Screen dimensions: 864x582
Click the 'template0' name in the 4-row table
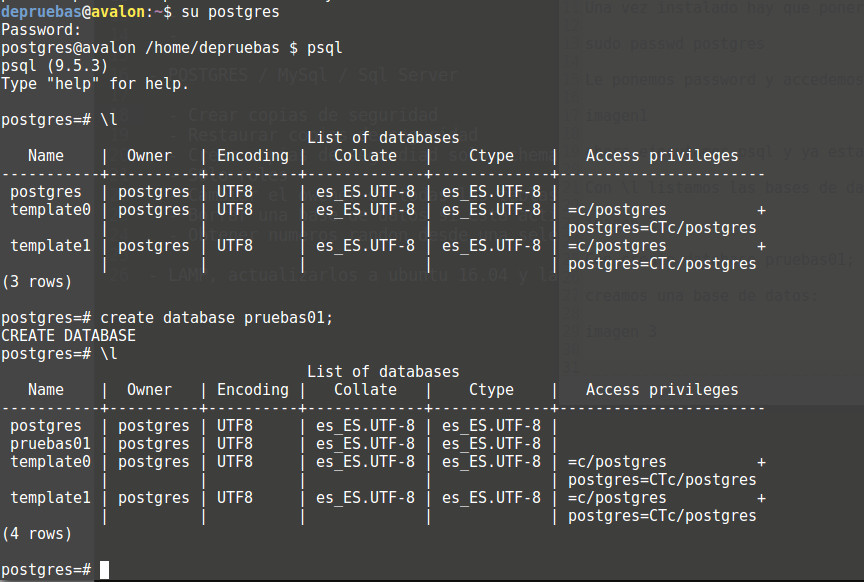(x=50, y=462)
